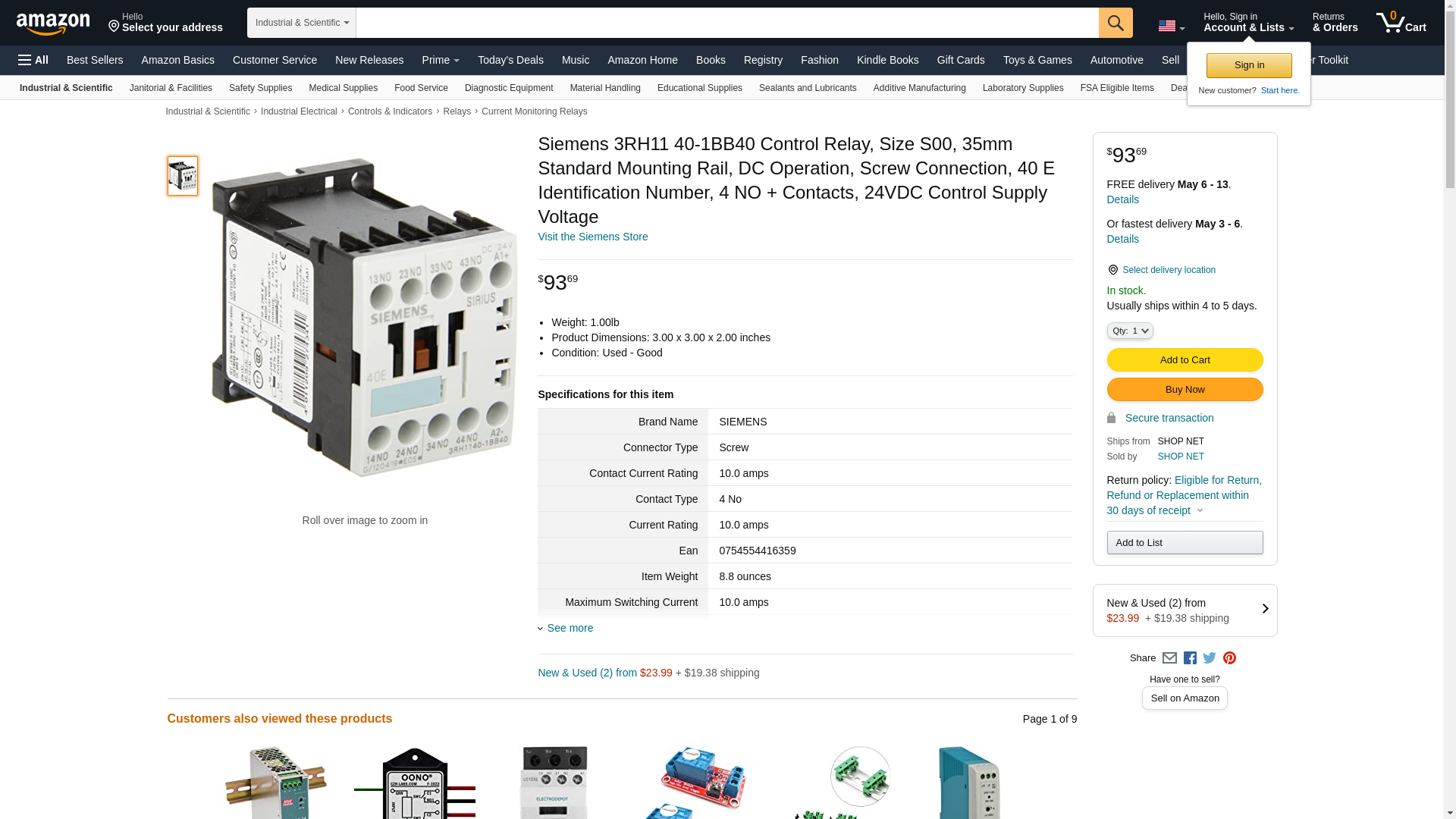Image resolution: width=1456 pixels, height=819 pixels.
Task: Open Today's Deals in navigation bar
Action: [510, 60]
